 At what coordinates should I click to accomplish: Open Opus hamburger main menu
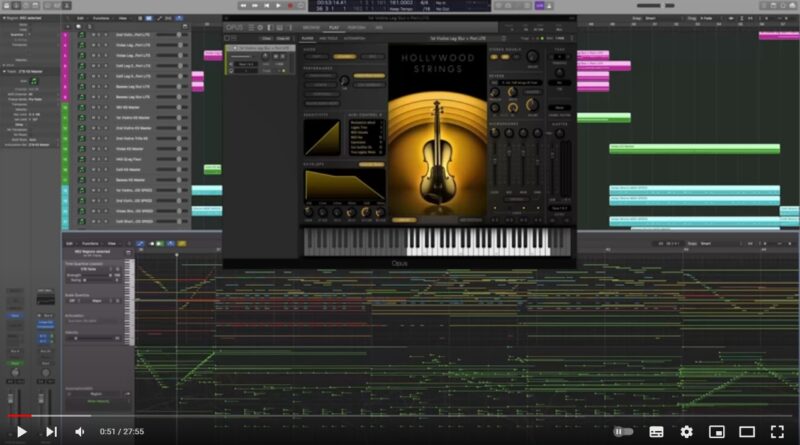[x=251, y=28]
